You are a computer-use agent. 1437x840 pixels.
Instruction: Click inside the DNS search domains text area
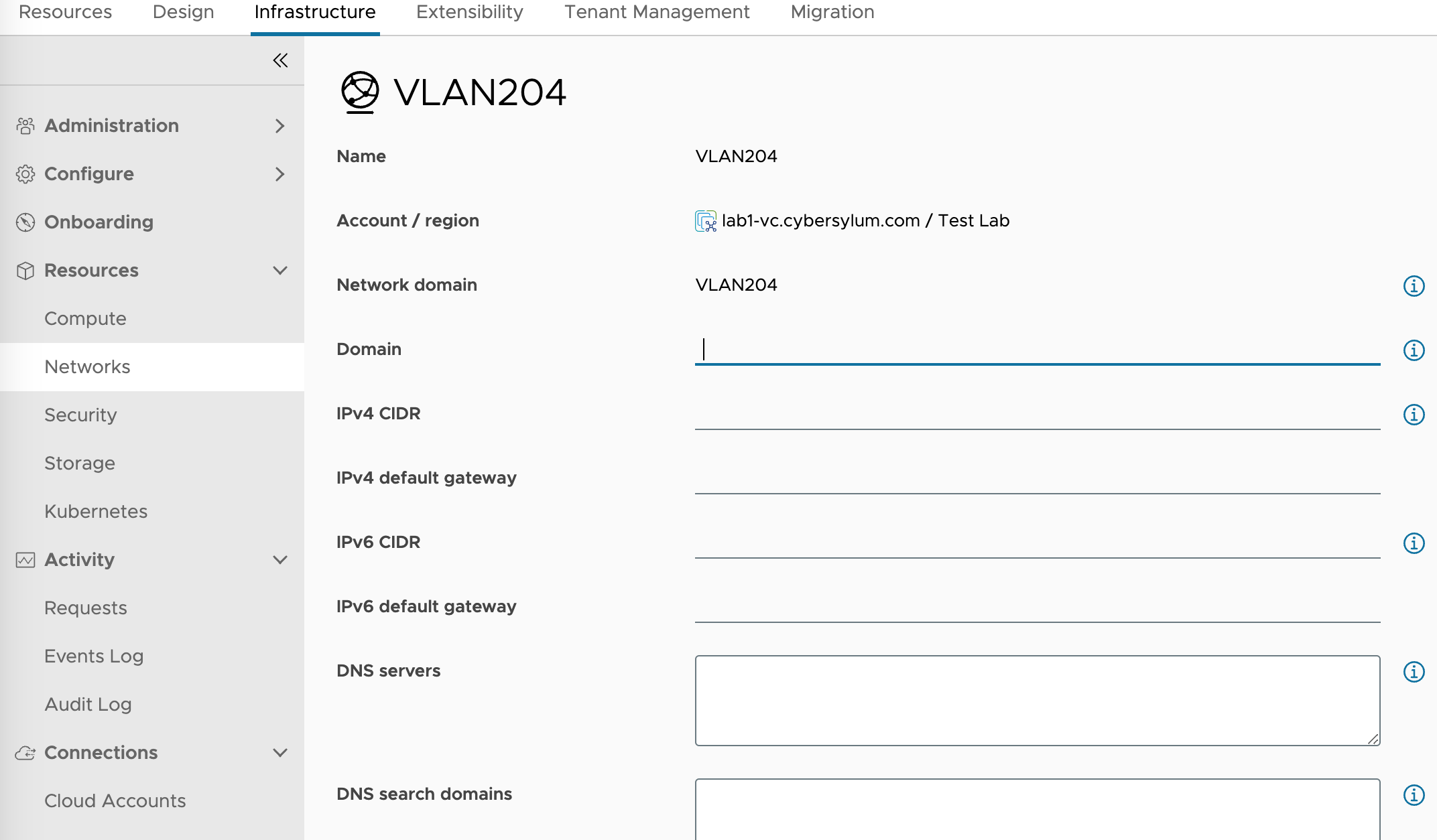1038,809
